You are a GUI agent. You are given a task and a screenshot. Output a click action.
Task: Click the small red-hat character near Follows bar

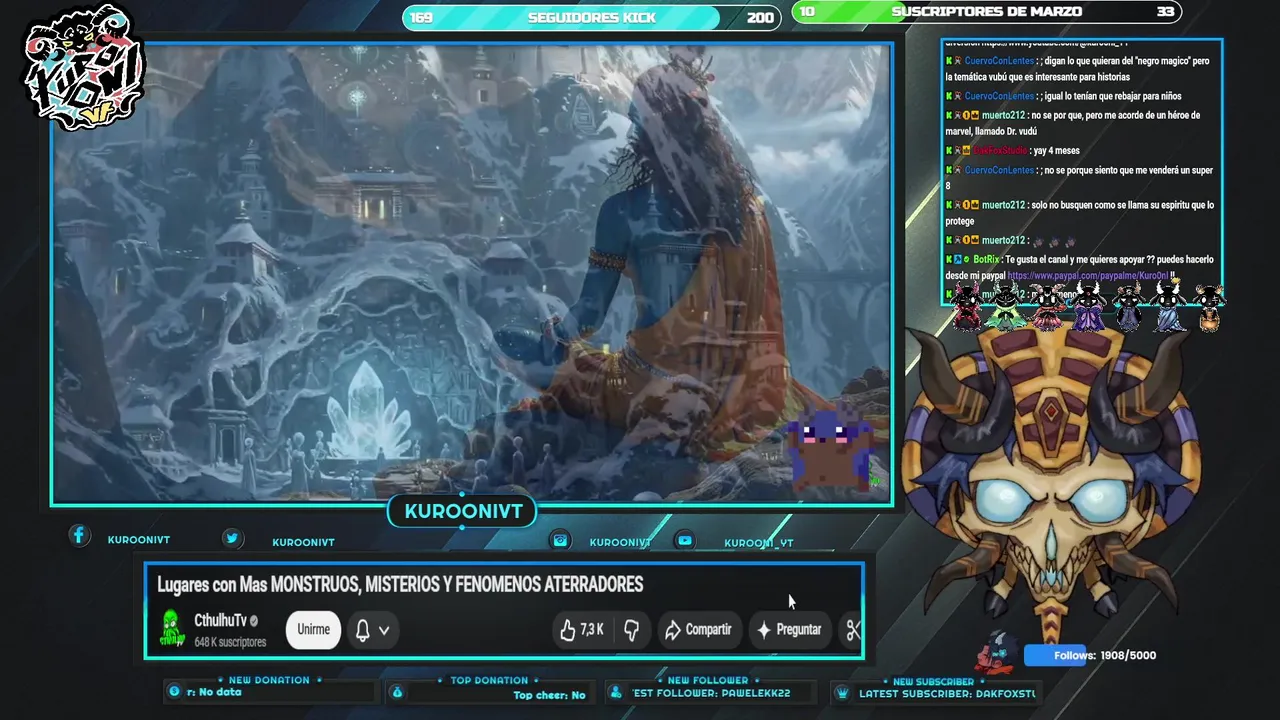[995, 651]
